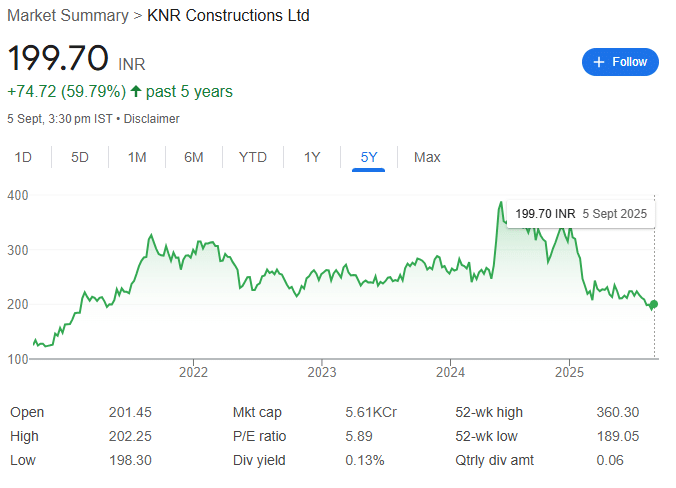
Task: Click the P/E ratio value 5.89
Action: pyautogui.click(x=359, y=436)
